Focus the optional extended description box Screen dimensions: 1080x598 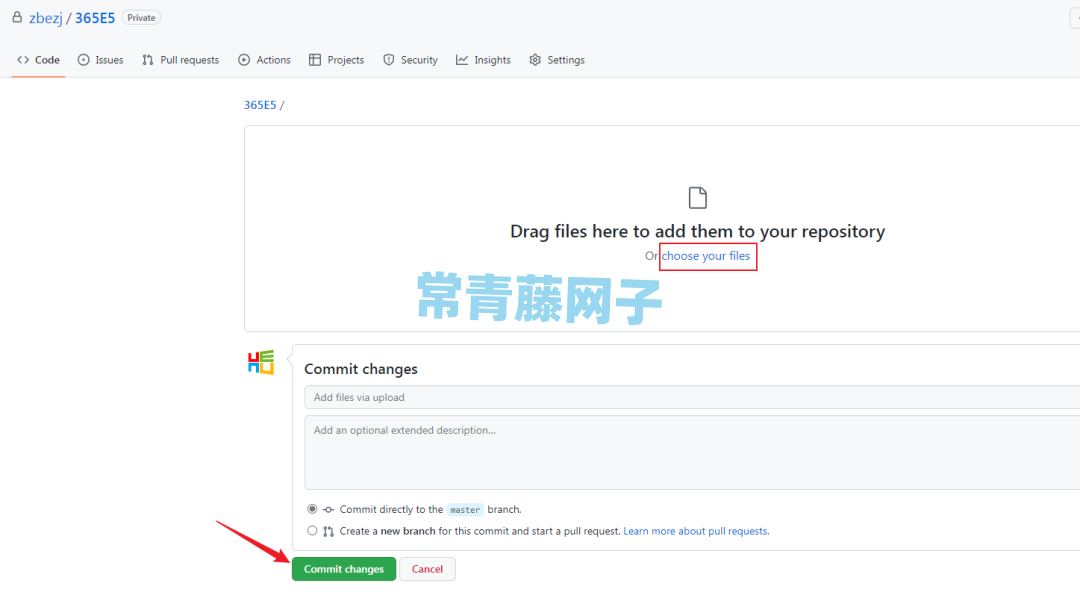tap(692, 452)
